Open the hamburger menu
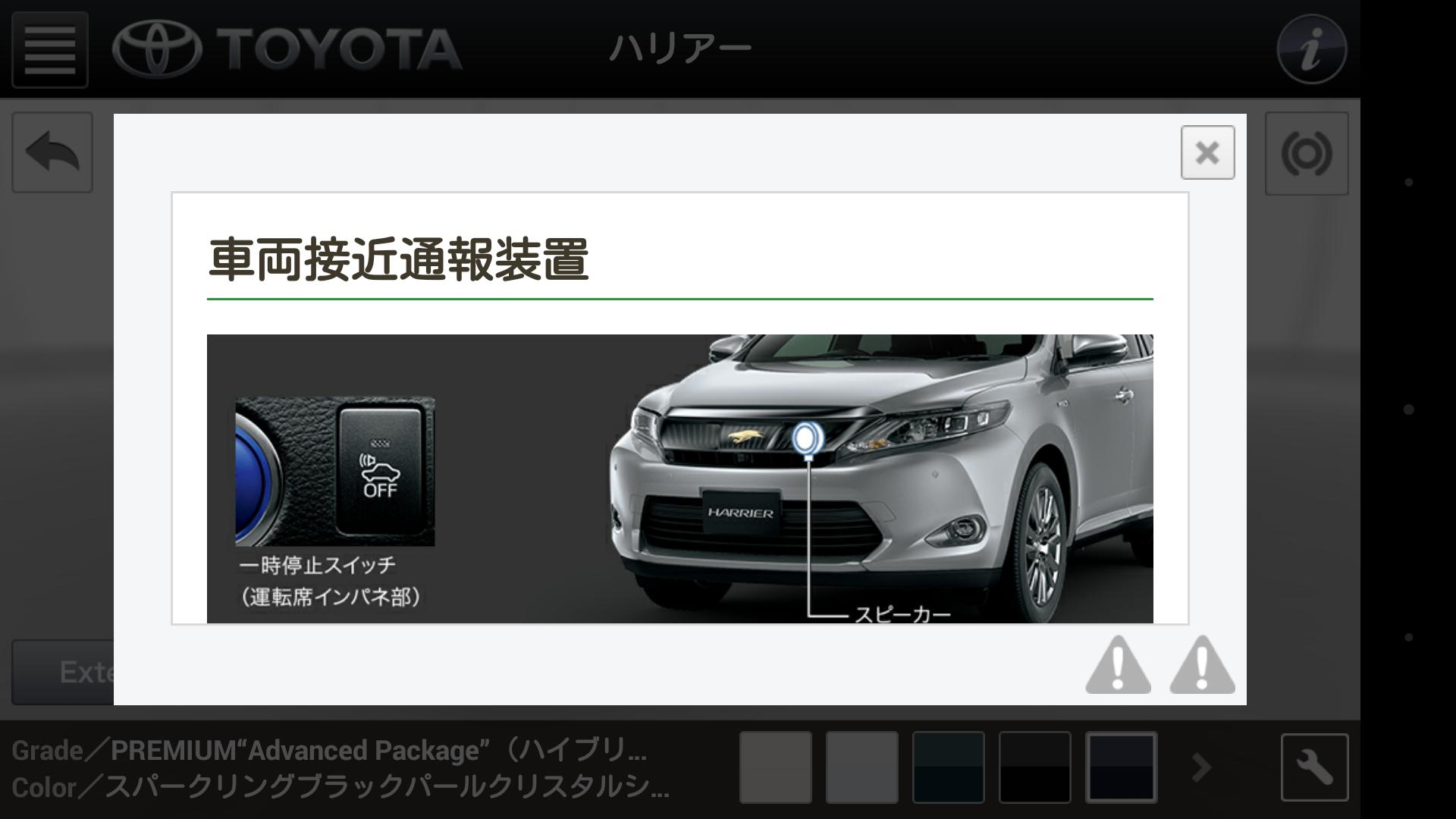 pyautogui.click(x=50, y=50)
